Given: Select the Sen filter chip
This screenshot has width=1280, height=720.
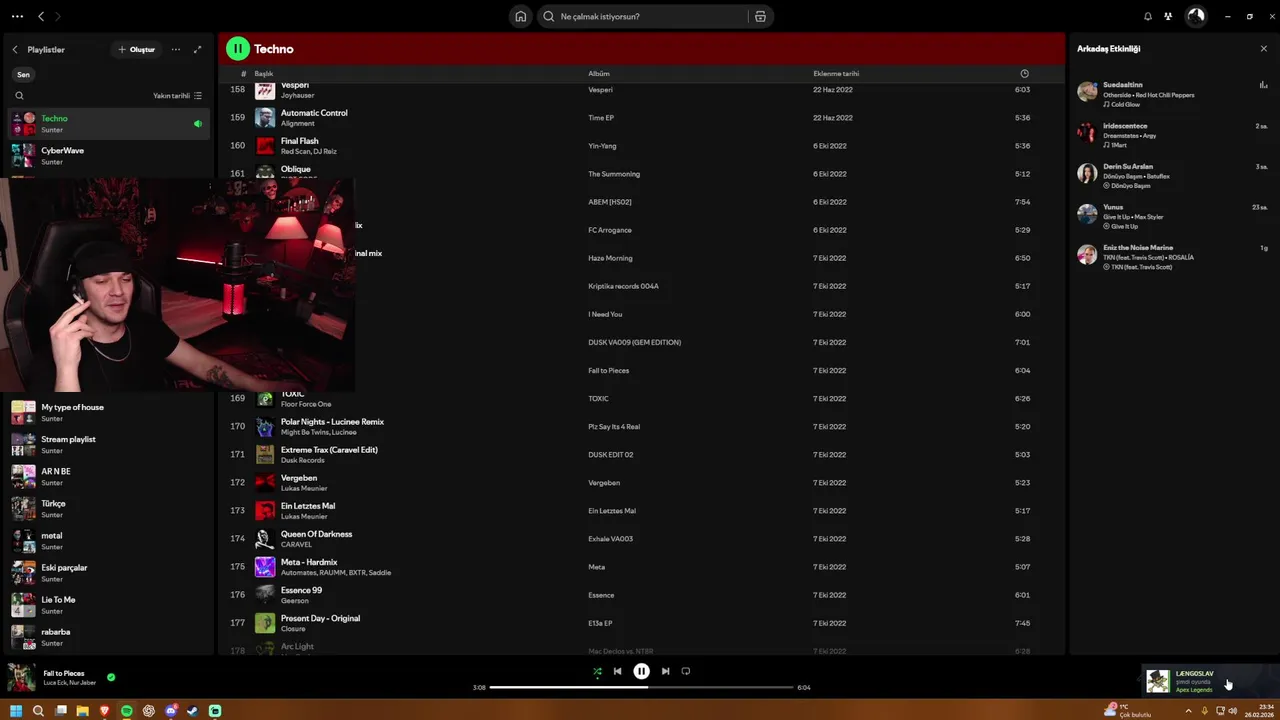Looking at the screenshot, I should pyautogui.click(x=23, y=74).
